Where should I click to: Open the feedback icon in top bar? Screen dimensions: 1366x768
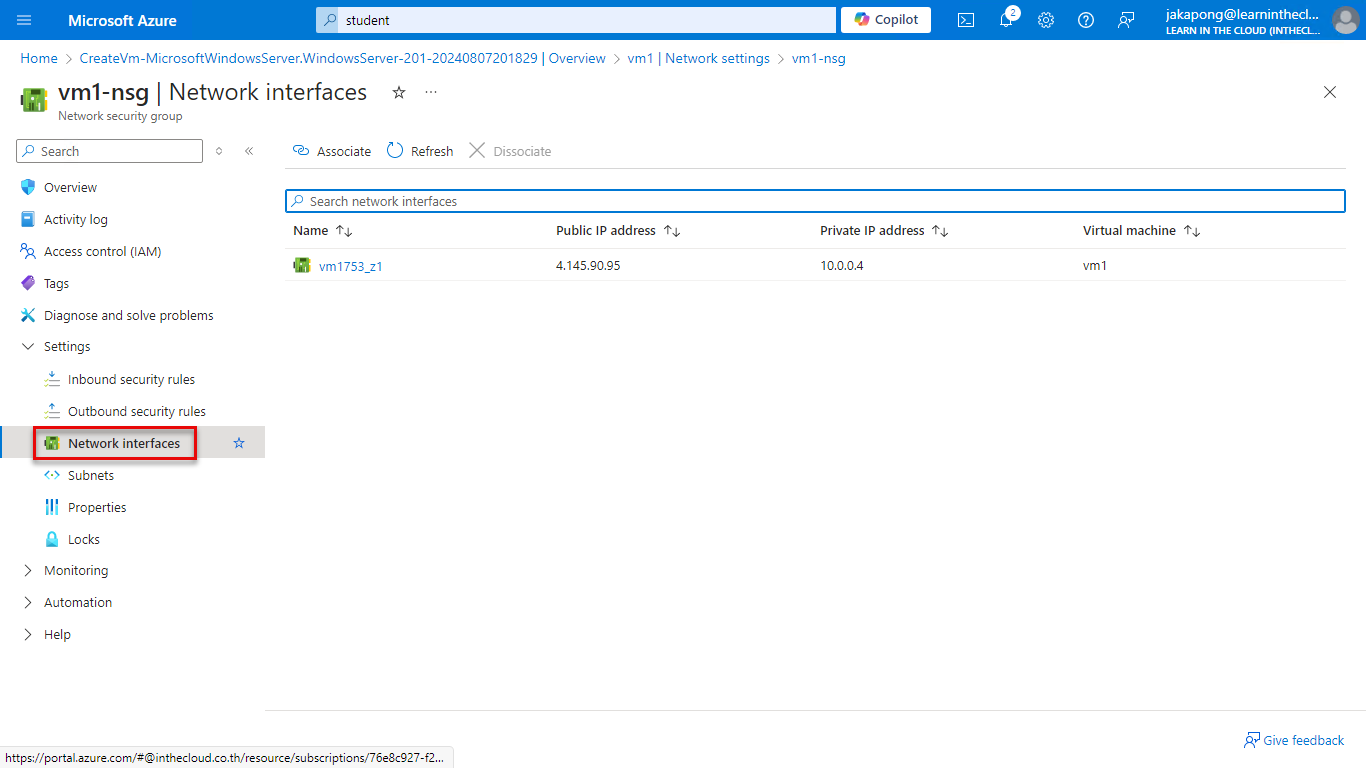click(1126, 20)
